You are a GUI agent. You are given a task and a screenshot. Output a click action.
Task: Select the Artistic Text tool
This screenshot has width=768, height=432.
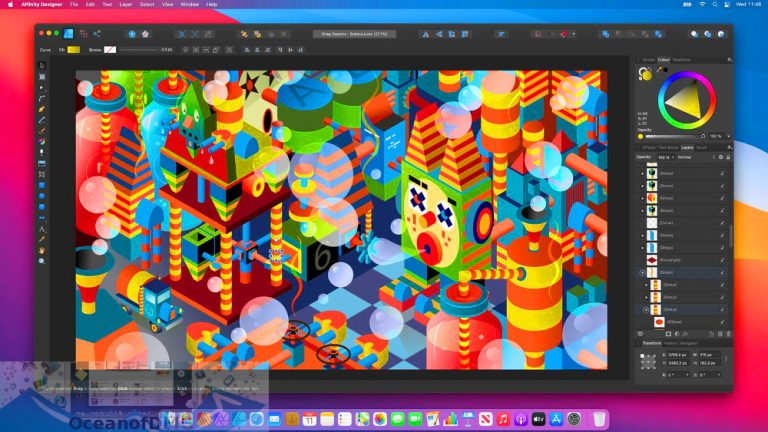pos(42,229)
